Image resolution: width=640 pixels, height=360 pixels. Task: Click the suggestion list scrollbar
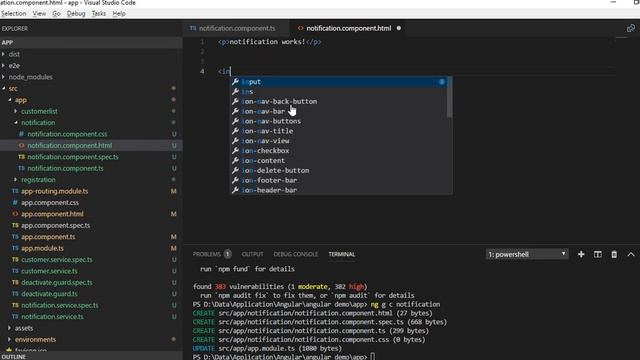[449, 97]
